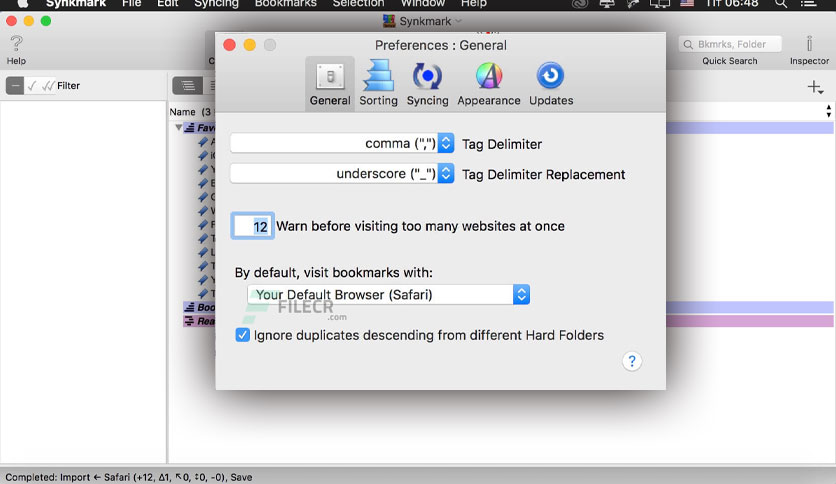Open the General preferences tab
Image resolution: width=836 pixels, height=484 pixels.
pos(329,84)
